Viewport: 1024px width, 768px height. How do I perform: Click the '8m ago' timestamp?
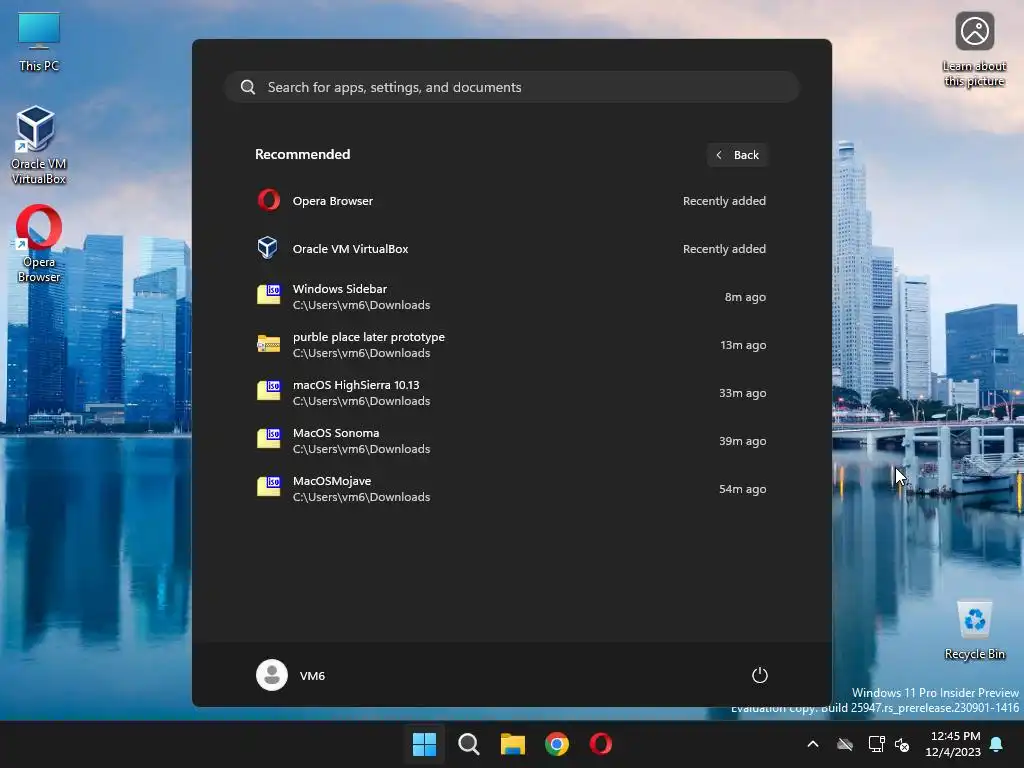745,296
